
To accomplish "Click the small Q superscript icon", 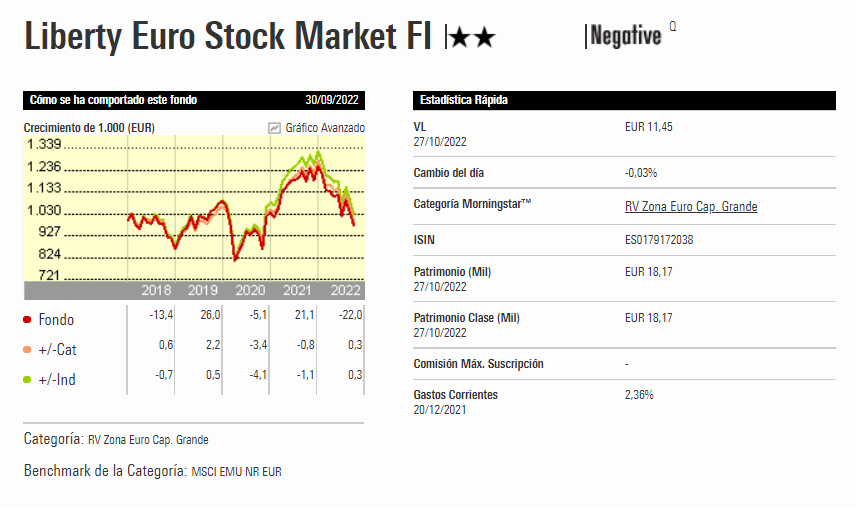I will click(673, 27).
